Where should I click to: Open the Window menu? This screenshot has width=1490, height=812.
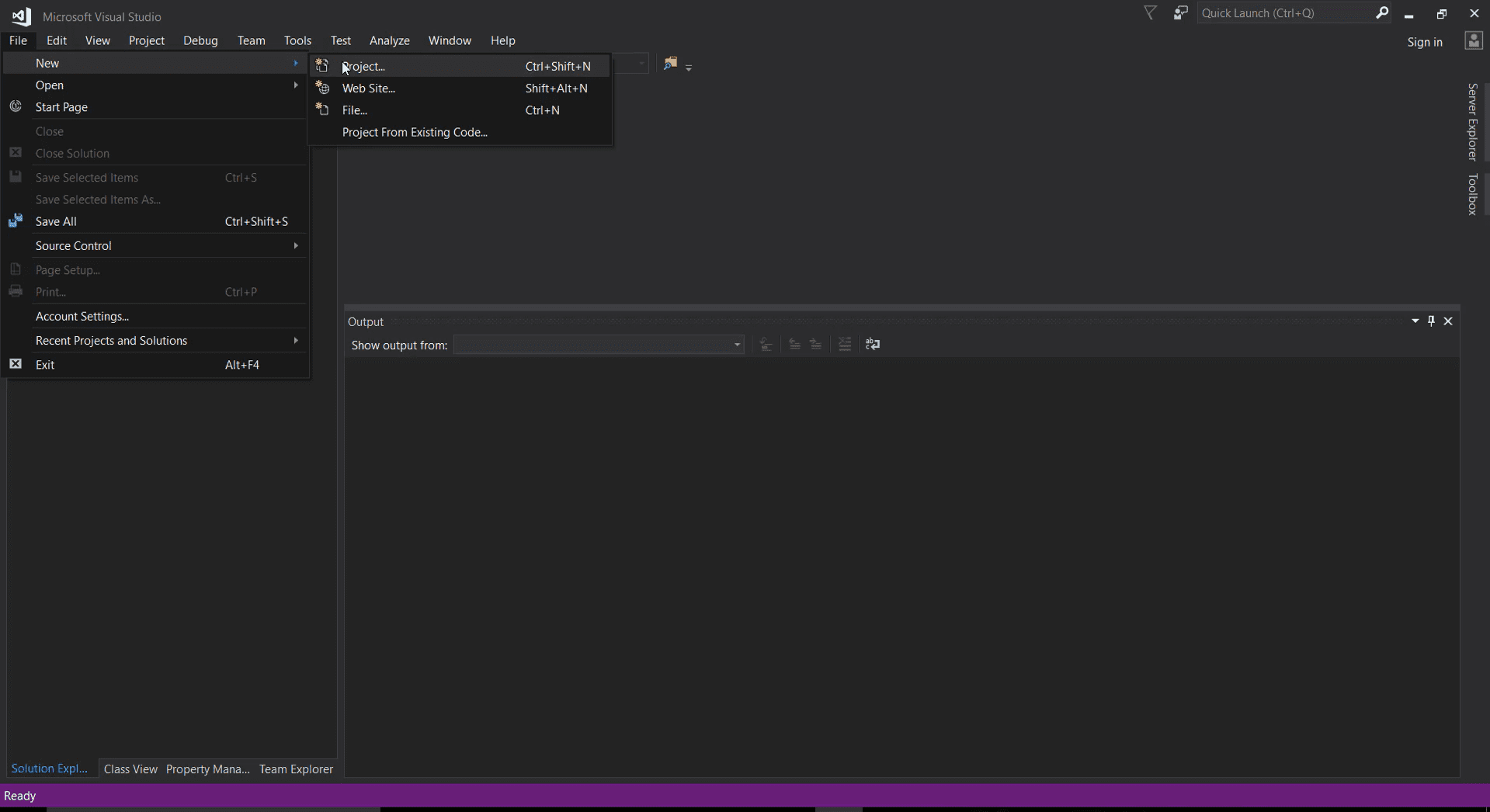pyautogui.click(x=450, y=40)
